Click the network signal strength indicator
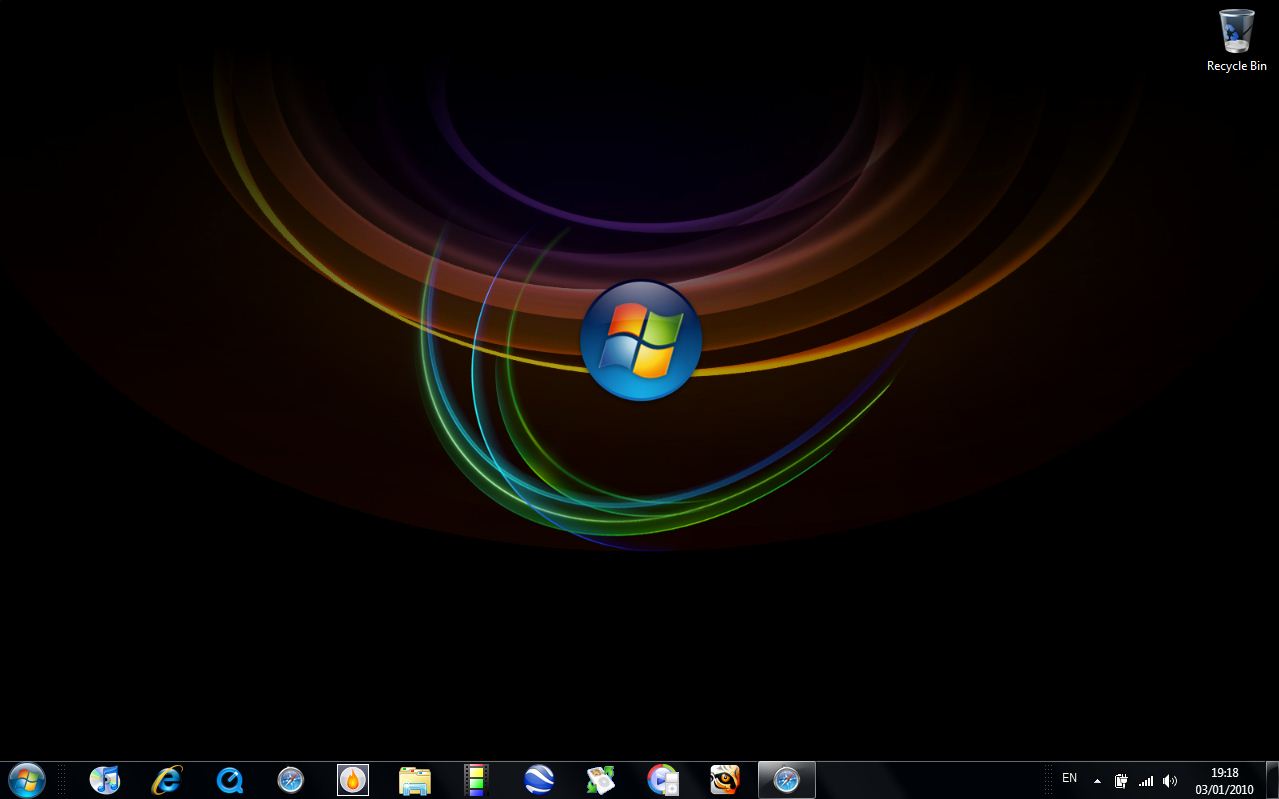Screen dimensions: 1279x799 1147,780
